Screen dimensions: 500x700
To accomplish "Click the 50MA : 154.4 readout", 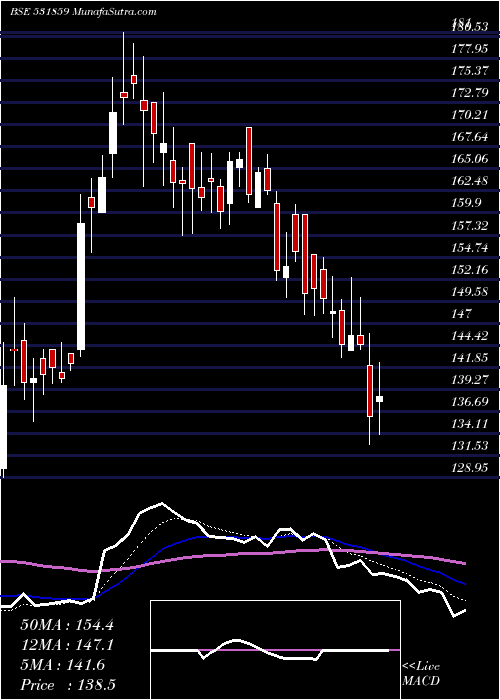I will (x=67, y=625).
